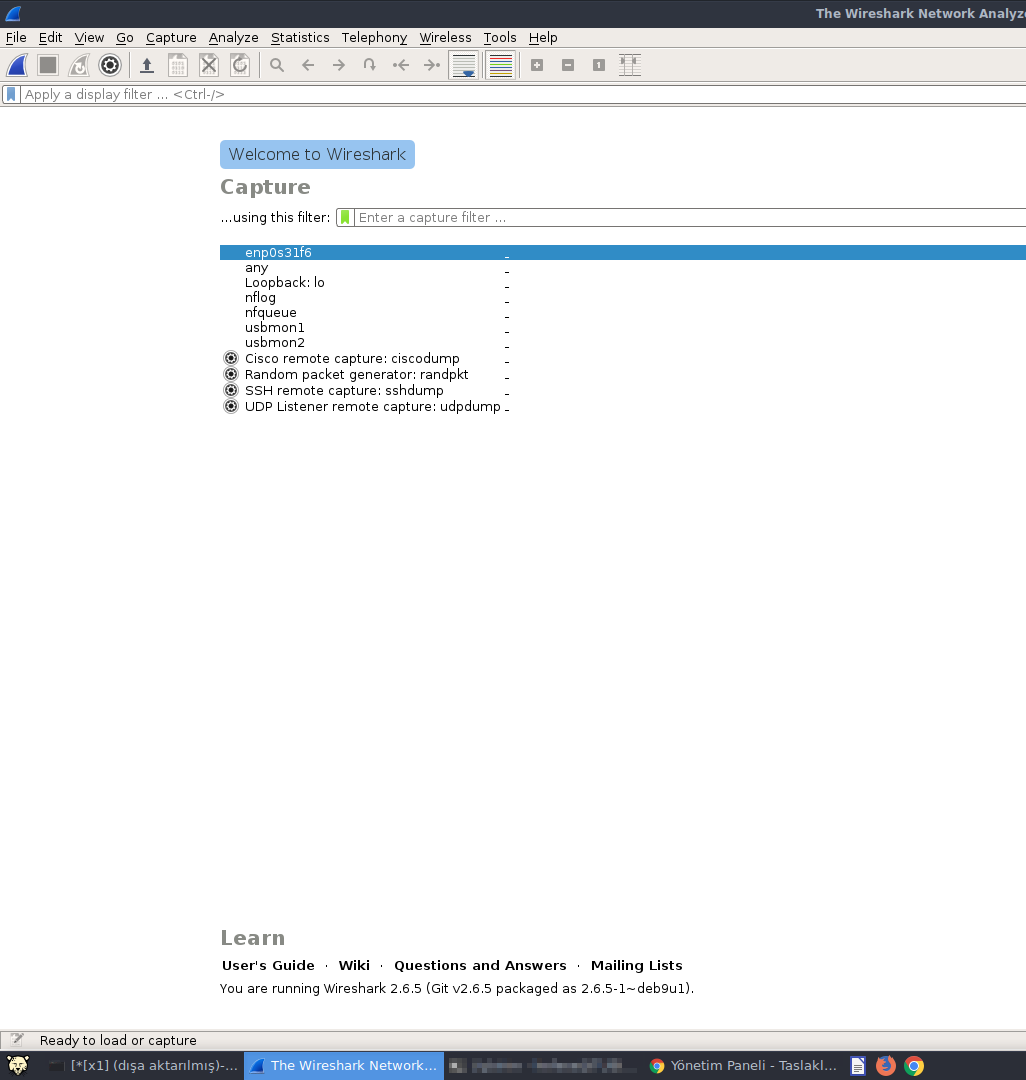Open display filter bookmark menu
Image resolution: width=1026 pixels, height=1080 pixels.
pos(11,94)
